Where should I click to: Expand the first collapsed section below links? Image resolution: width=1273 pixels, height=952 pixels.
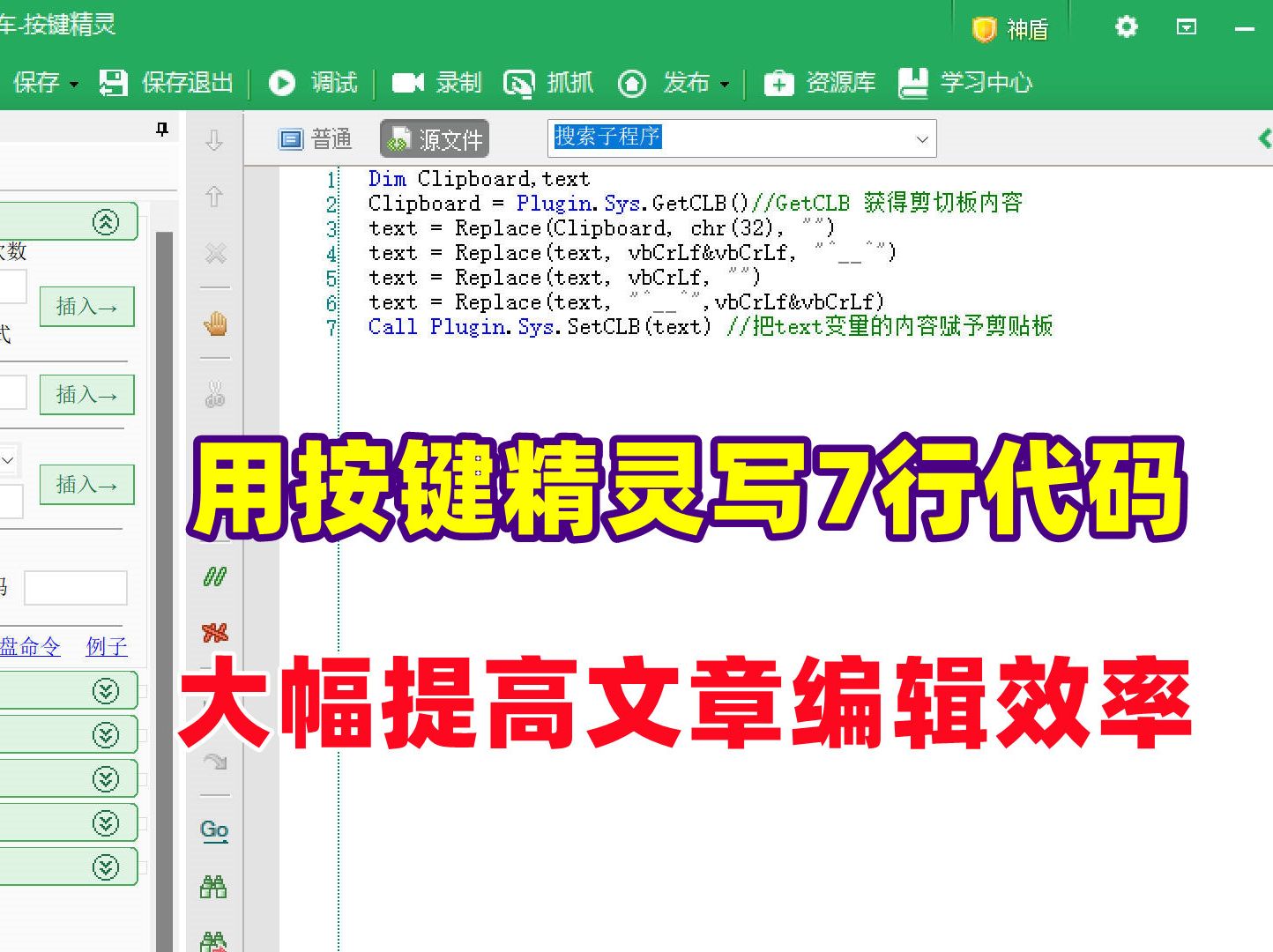(106, 690)
